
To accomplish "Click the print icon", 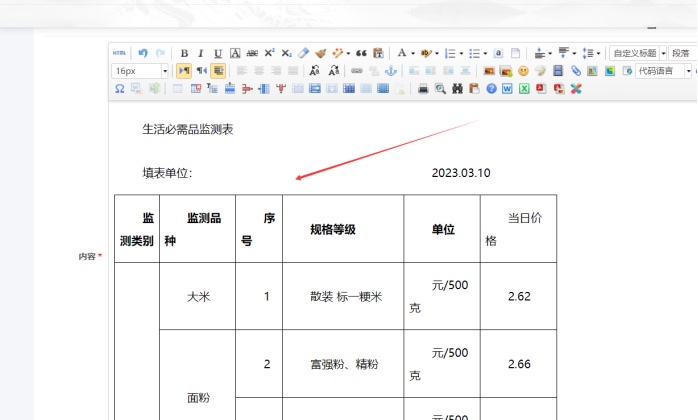I will (x=423, y=89).
